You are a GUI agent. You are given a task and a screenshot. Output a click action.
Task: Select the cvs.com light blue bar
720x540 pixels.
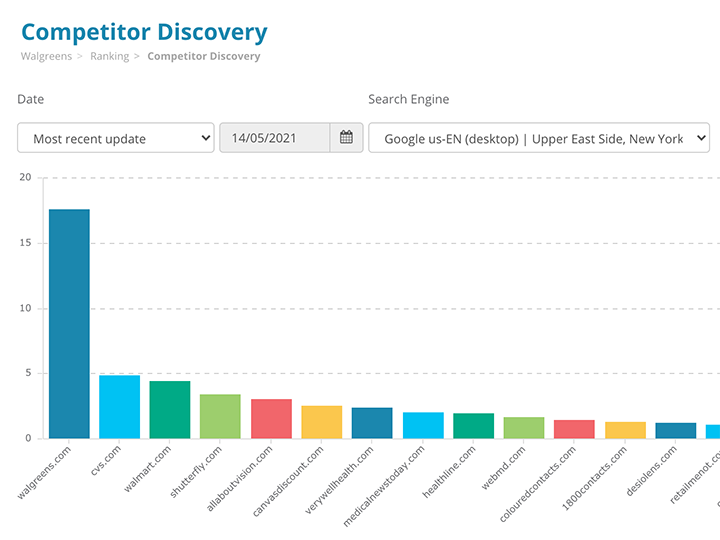[119, 407]
